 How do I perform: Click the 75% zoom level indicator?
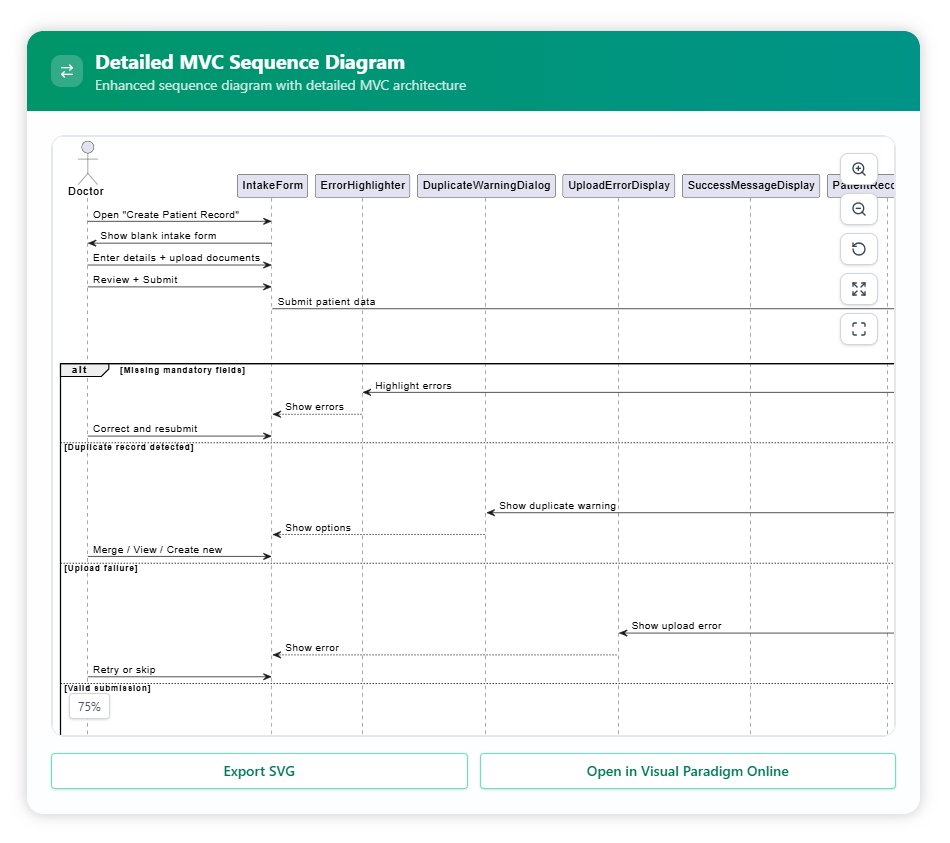click(89, 706)
